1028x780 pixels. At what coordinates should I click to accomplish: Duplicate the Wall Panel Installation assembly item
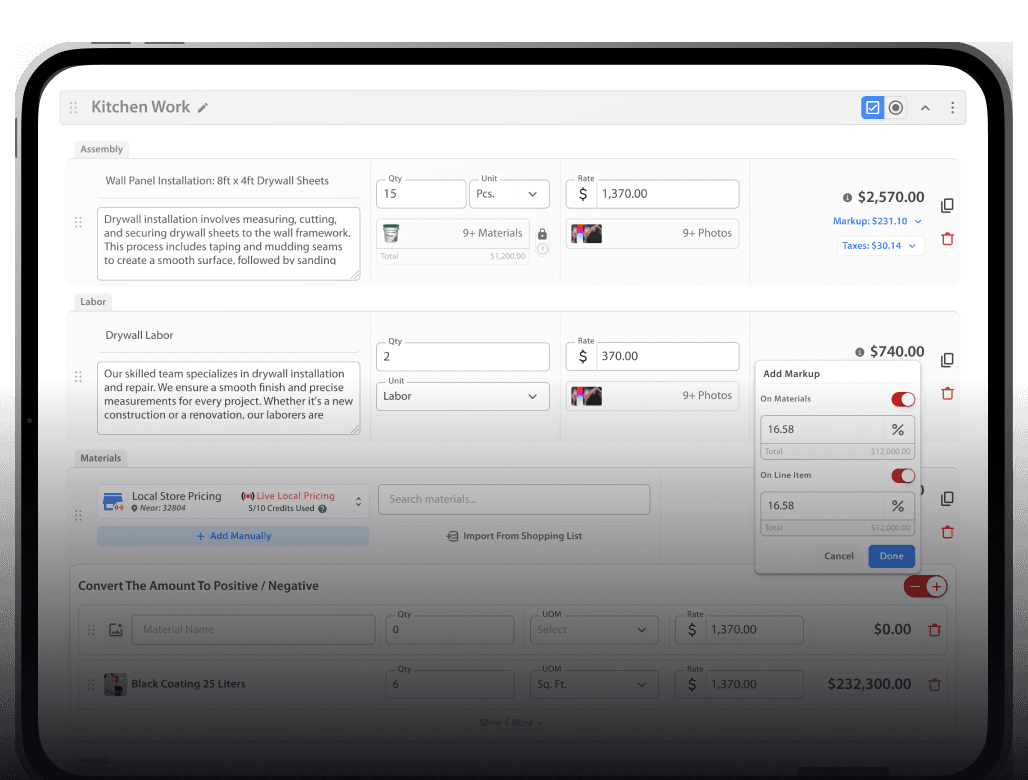tap(947, 206)
